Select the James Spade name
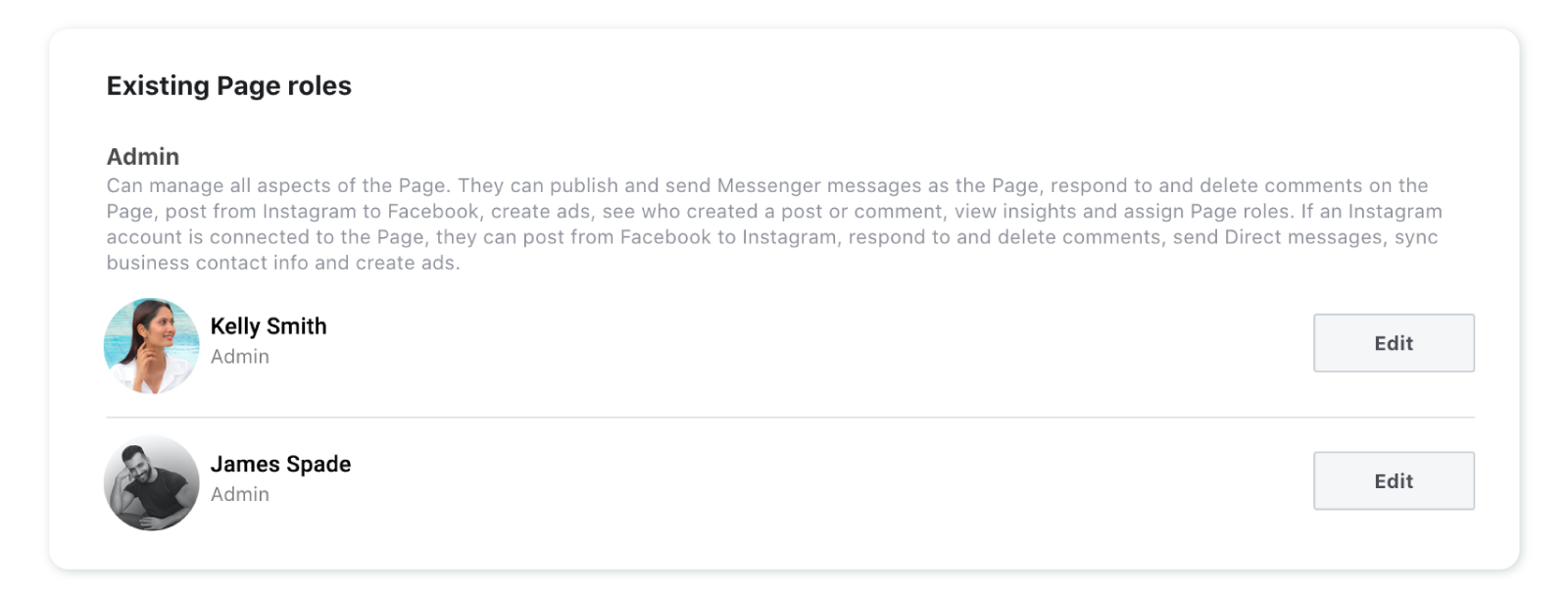The height and width of the screenshot is (598, 1568). [280, 464]
